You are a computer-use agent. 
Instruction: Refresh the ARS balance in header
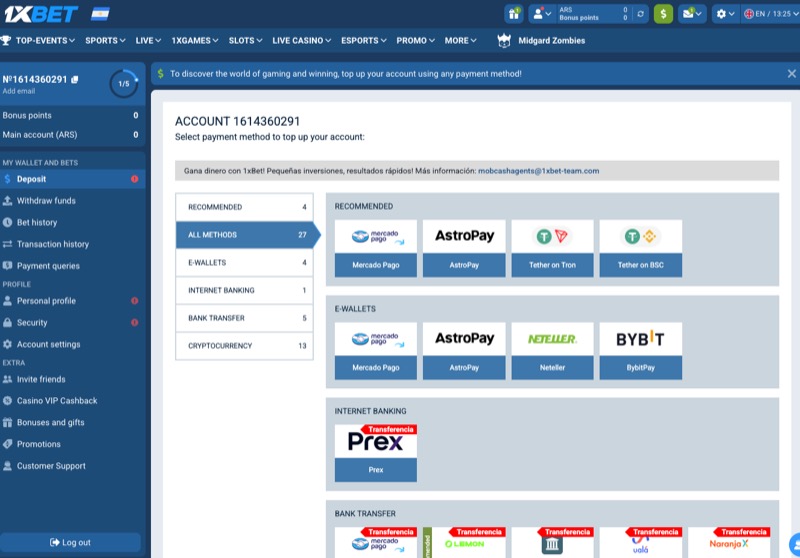640,14
